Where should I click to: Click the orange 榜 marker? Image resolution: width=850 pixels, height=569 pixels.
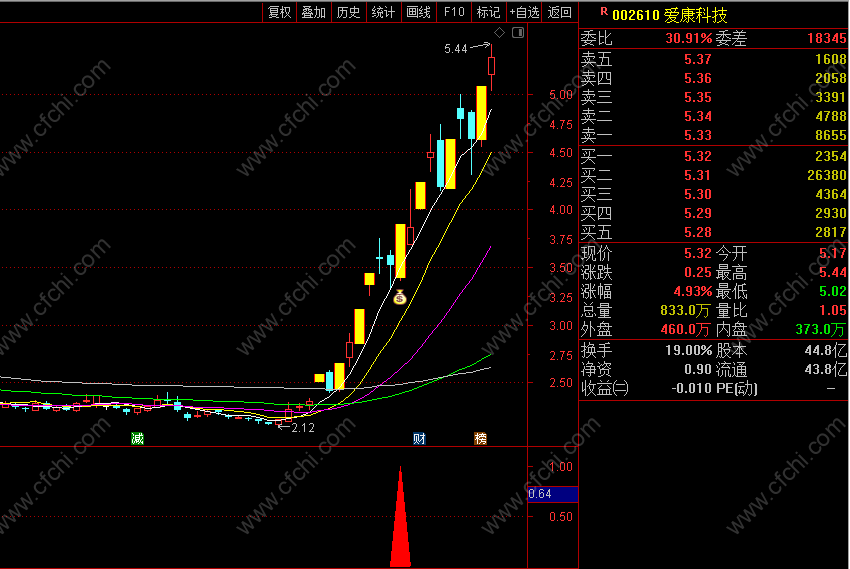(x=480, y=438)
